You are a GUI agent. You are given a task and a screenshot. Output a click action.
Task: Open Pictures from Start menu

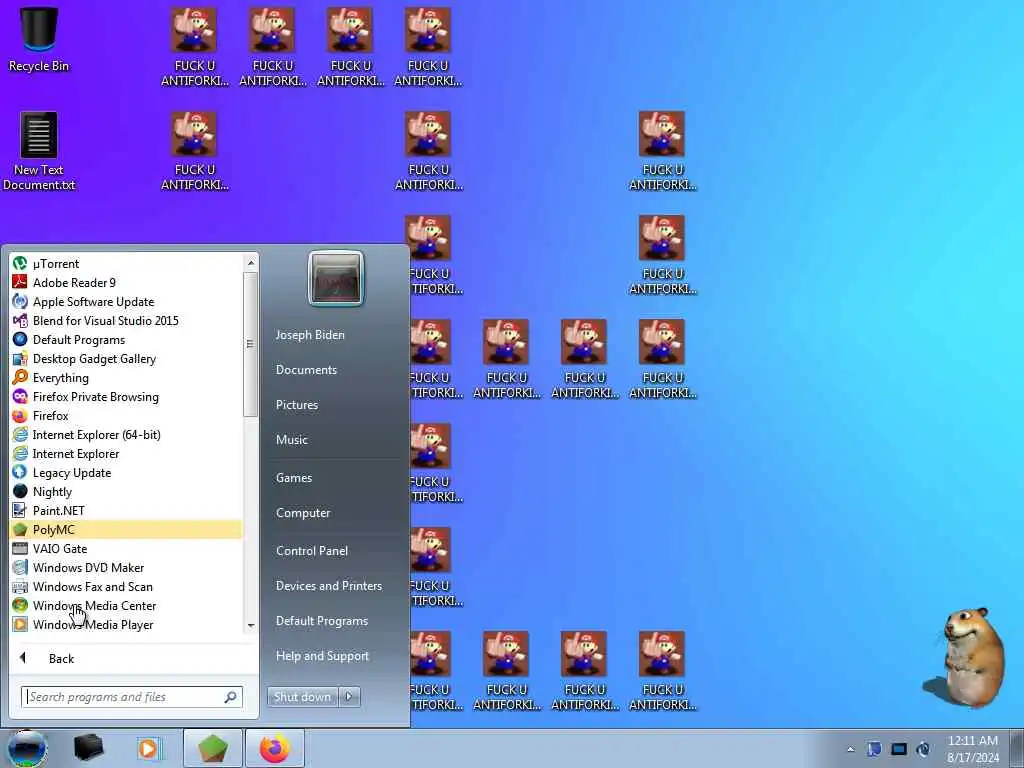pyautogui.click(x=297, y=405)
